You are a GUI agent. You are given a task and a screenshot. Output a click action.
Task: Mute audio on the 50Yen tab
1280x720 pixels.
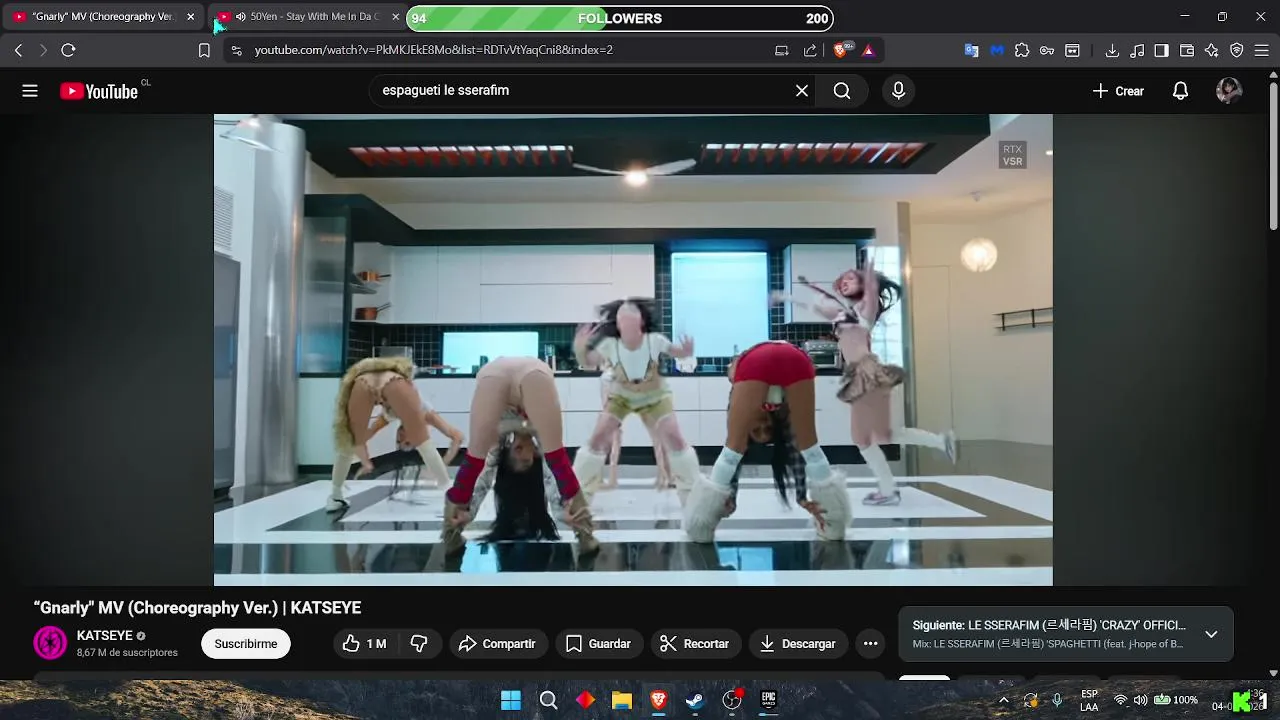240,17
